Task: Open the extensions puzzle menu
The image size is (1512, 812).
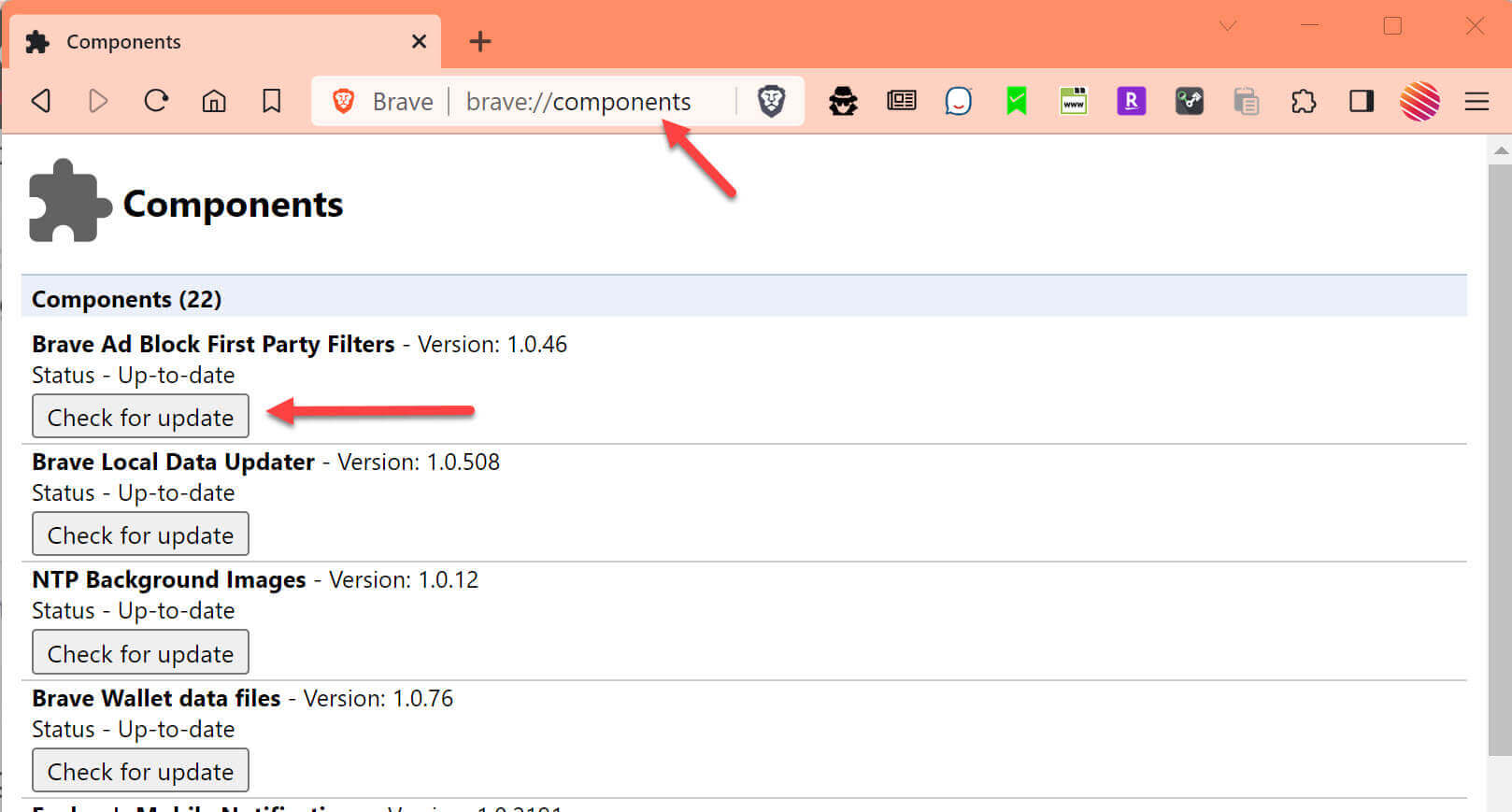Action: click(x=1304, y=101)
